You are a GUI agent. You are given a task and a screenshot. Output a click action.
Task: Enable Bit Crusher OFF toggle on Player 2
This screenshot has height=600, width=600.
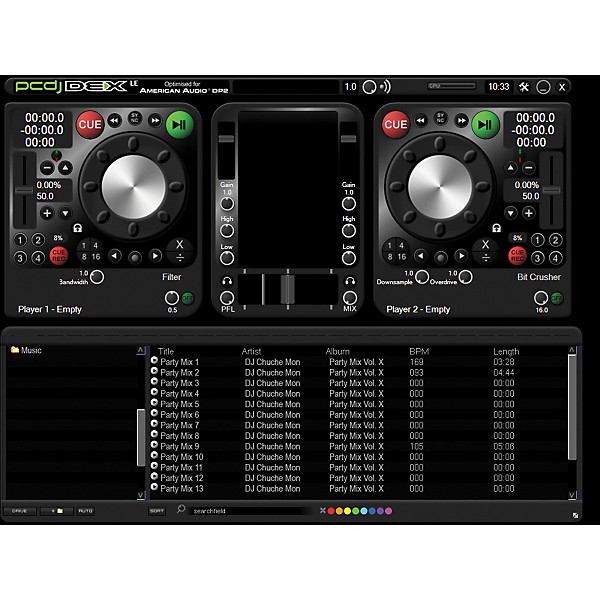(557, 298)
